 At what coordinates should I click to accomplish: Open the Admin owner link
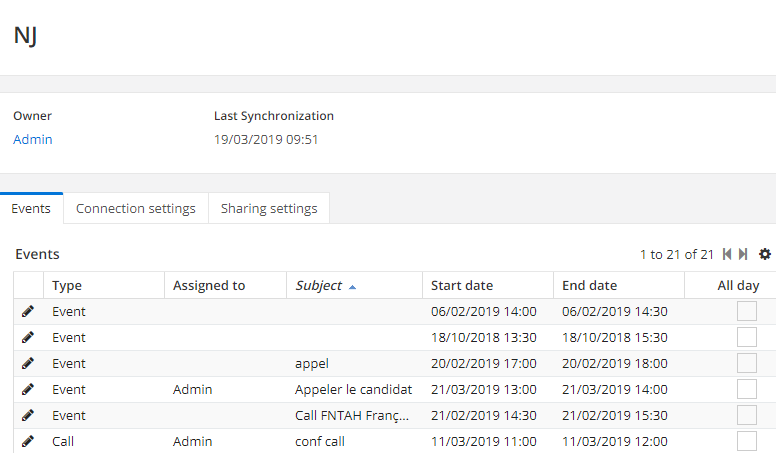point(33,140)
